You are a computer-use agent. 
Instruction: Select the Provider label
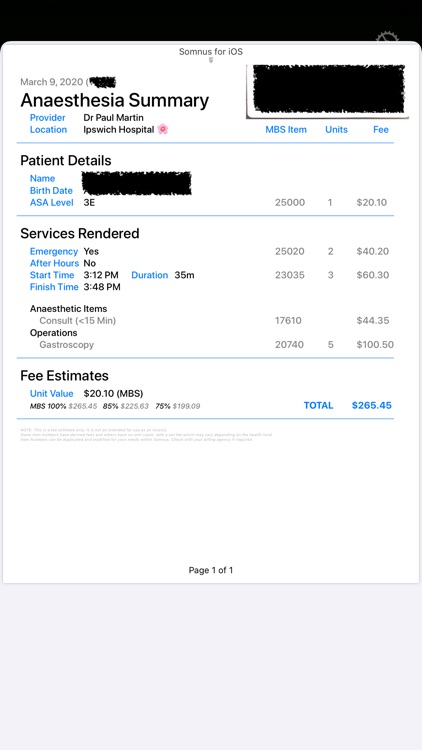(47, 118)
